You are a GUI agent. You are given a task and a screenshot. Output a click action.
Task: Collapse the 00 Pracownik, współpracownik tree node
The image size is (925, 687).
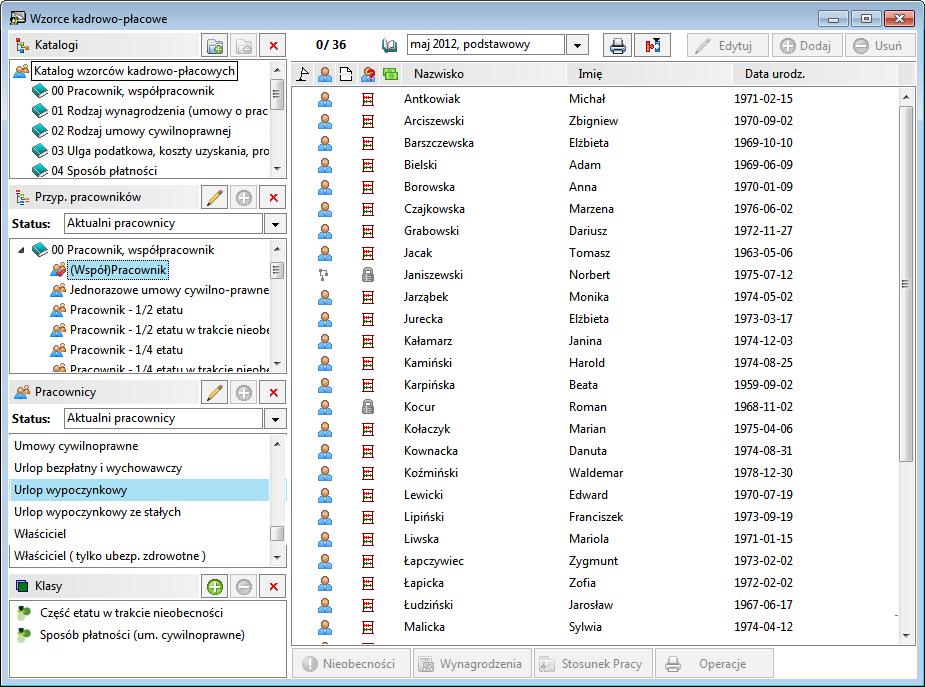(21, 250)
